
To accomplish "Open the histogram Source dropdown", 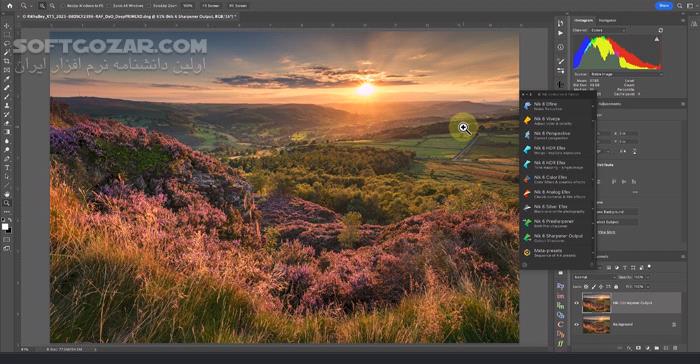I will coord(626,74).
